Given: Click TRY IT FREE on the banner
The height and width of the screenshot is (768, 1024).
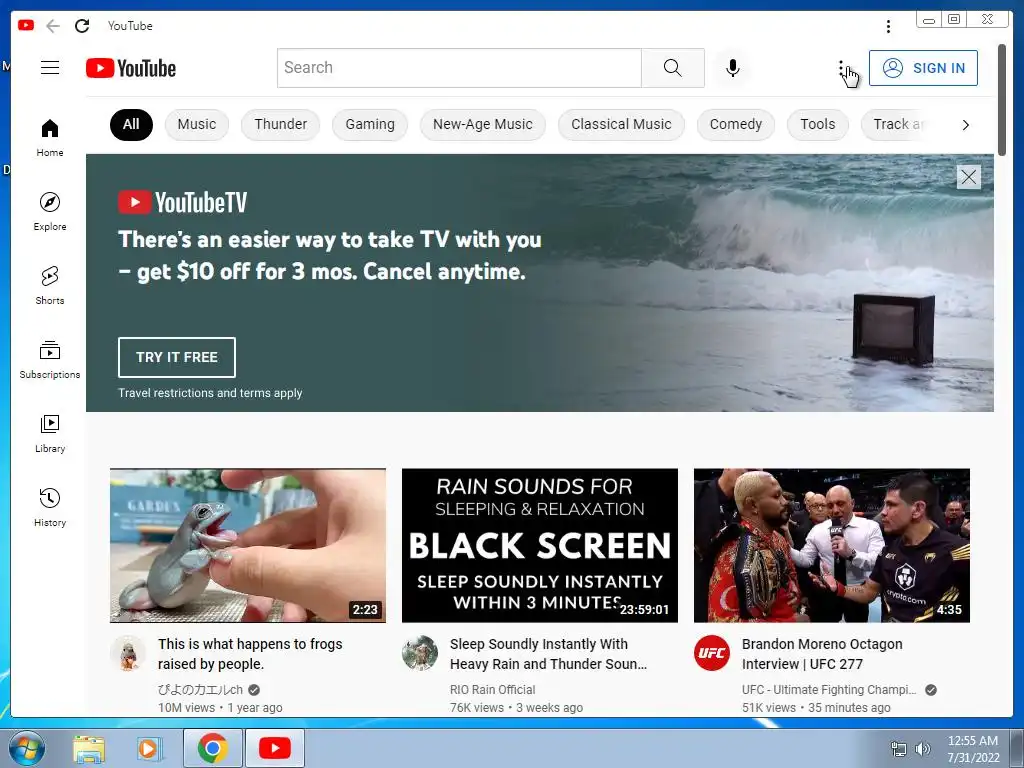Looking at the screenshot, I should (177, 357).
